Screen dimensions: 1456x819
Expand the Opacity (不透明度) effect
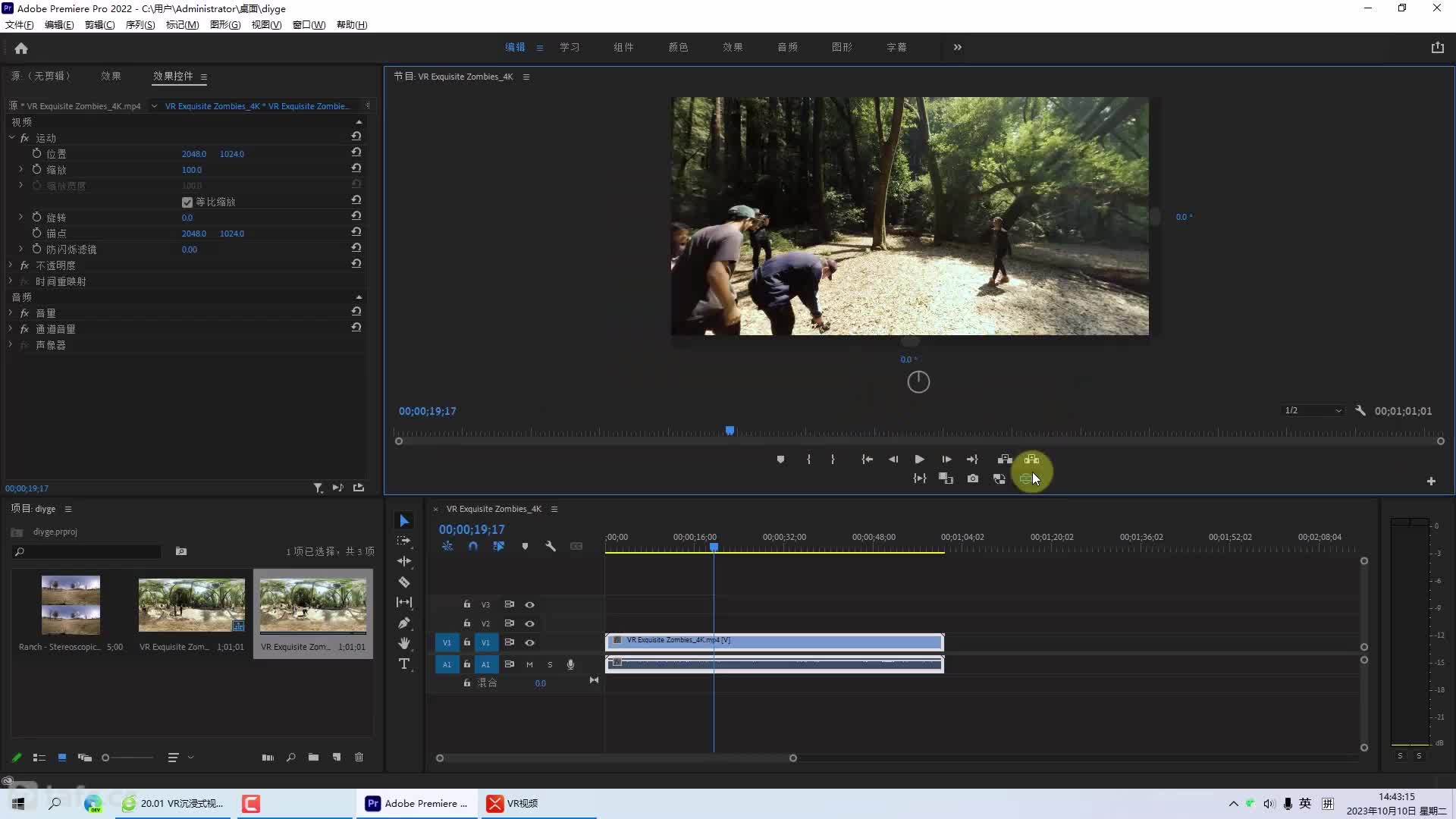point(11,265)
